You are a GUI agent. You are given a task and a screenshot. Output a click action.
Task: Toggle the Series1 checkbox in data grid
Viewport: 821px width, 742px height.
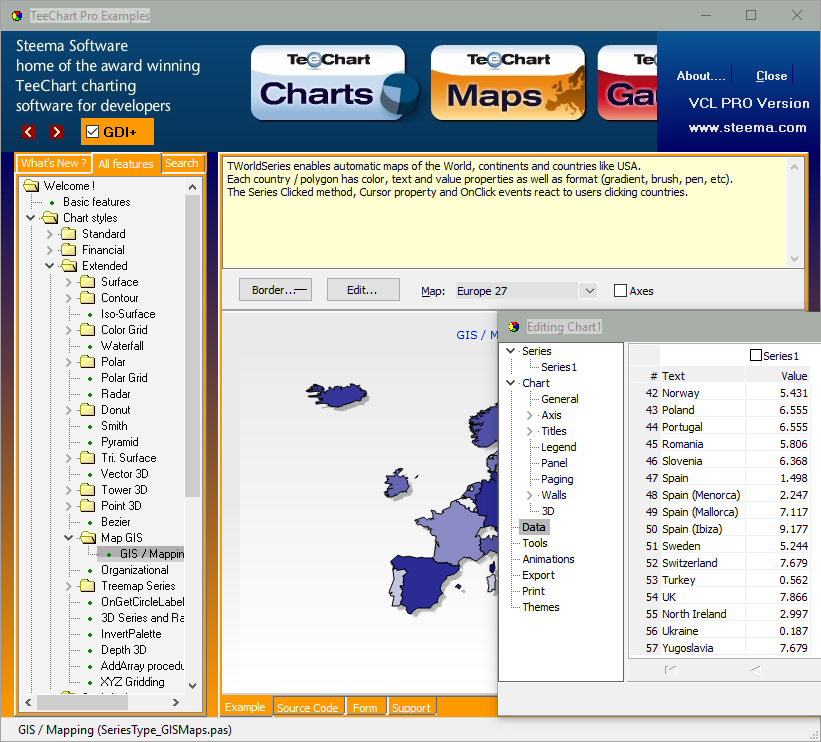[756, 356]
